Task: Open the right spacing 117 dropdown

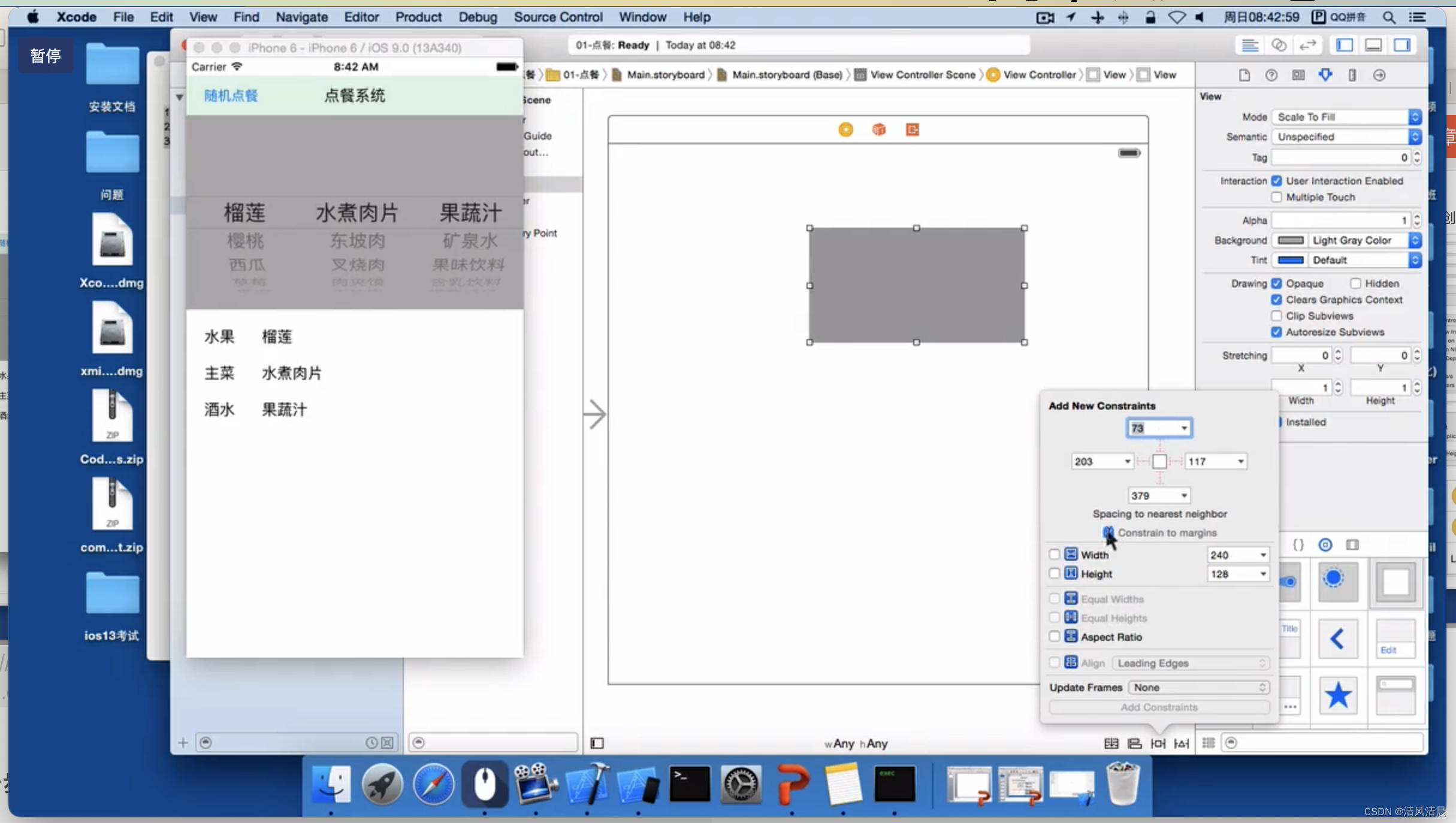Action: pyautogui.click(x=1240, y=462)
